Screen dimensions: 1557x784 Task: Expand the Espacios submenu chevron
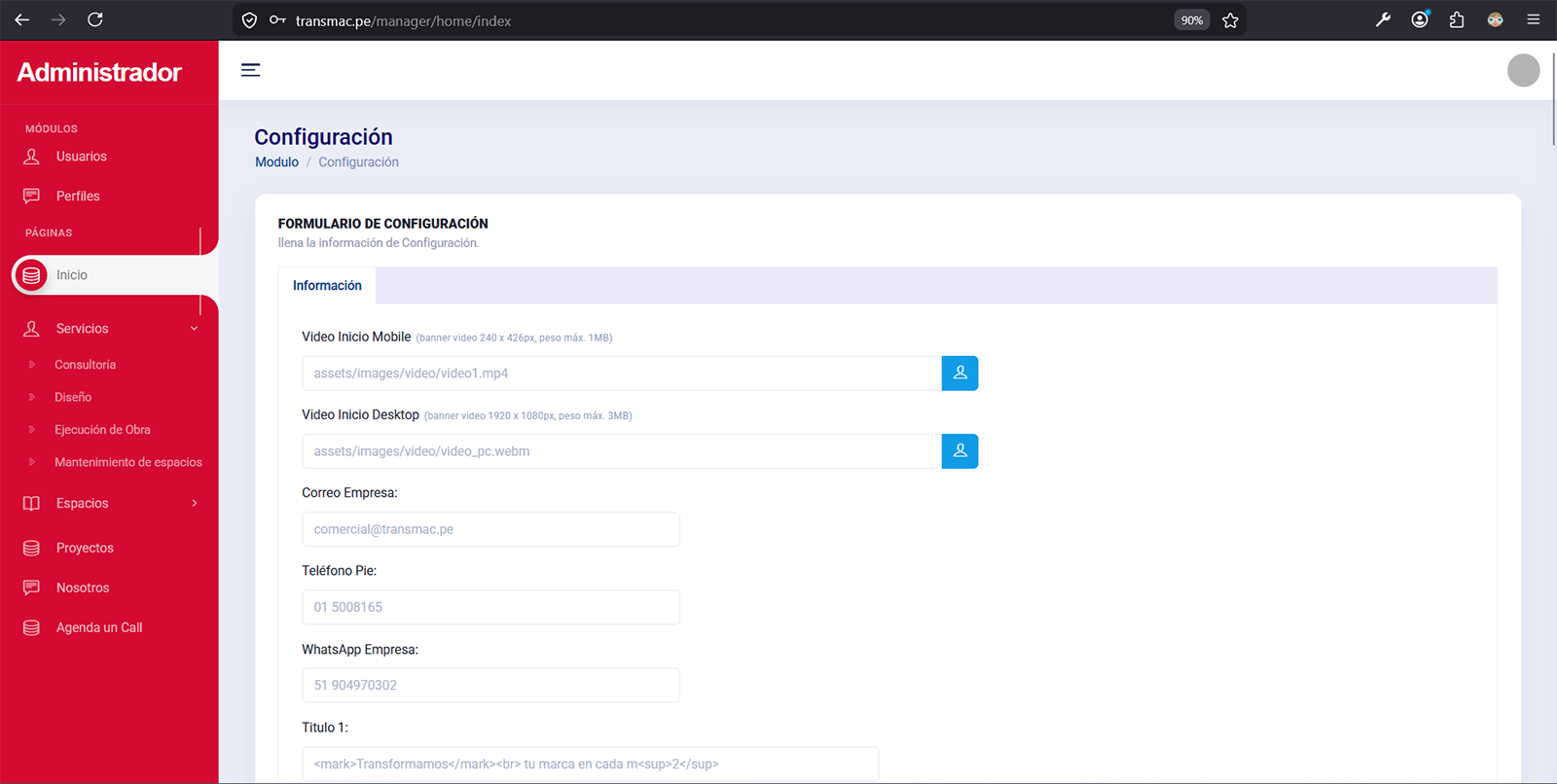[x=194, y=504]
